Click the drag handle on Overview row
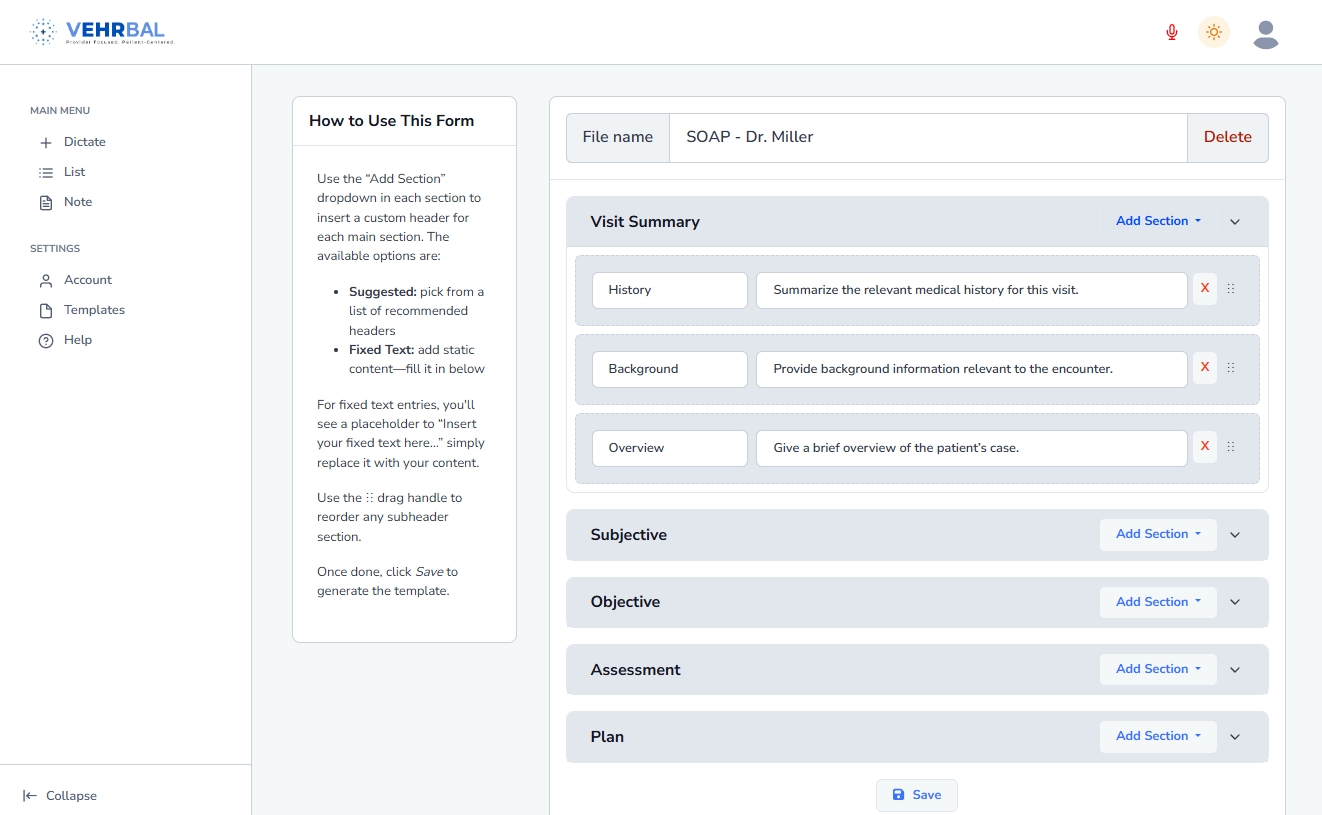The image size is (1322, 815). (x=1231, y=447)
